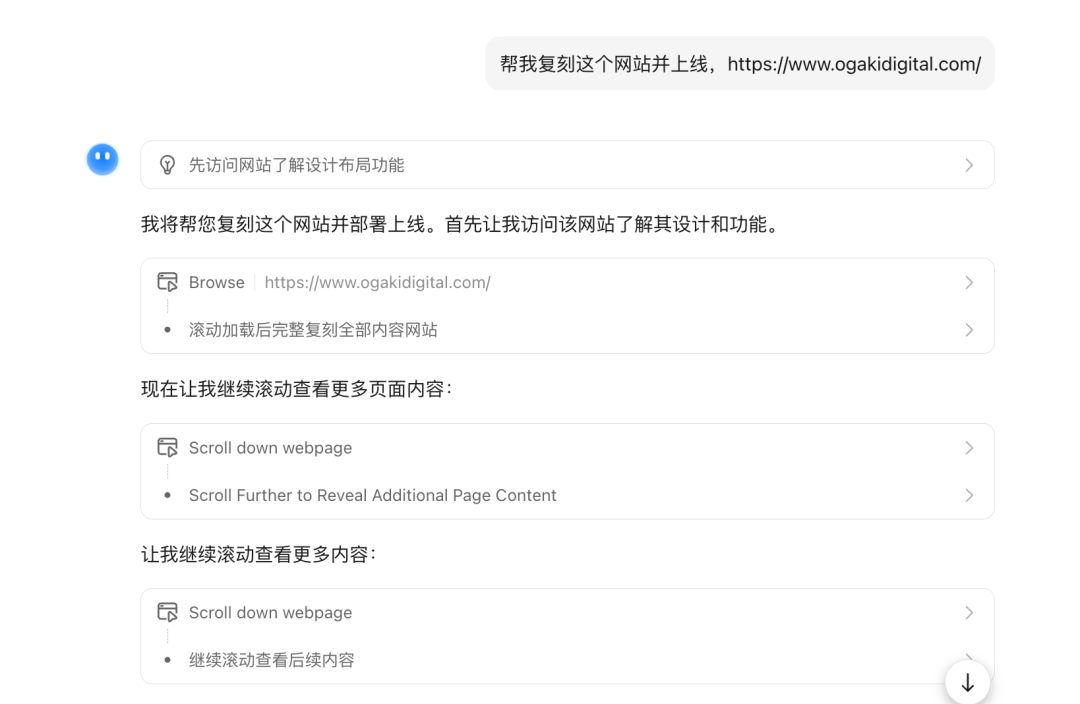This screenshot has height=704, width=1080.
Task: Select the user's 帮我复刻这个网站 message bubble
Action: [740, 62]
